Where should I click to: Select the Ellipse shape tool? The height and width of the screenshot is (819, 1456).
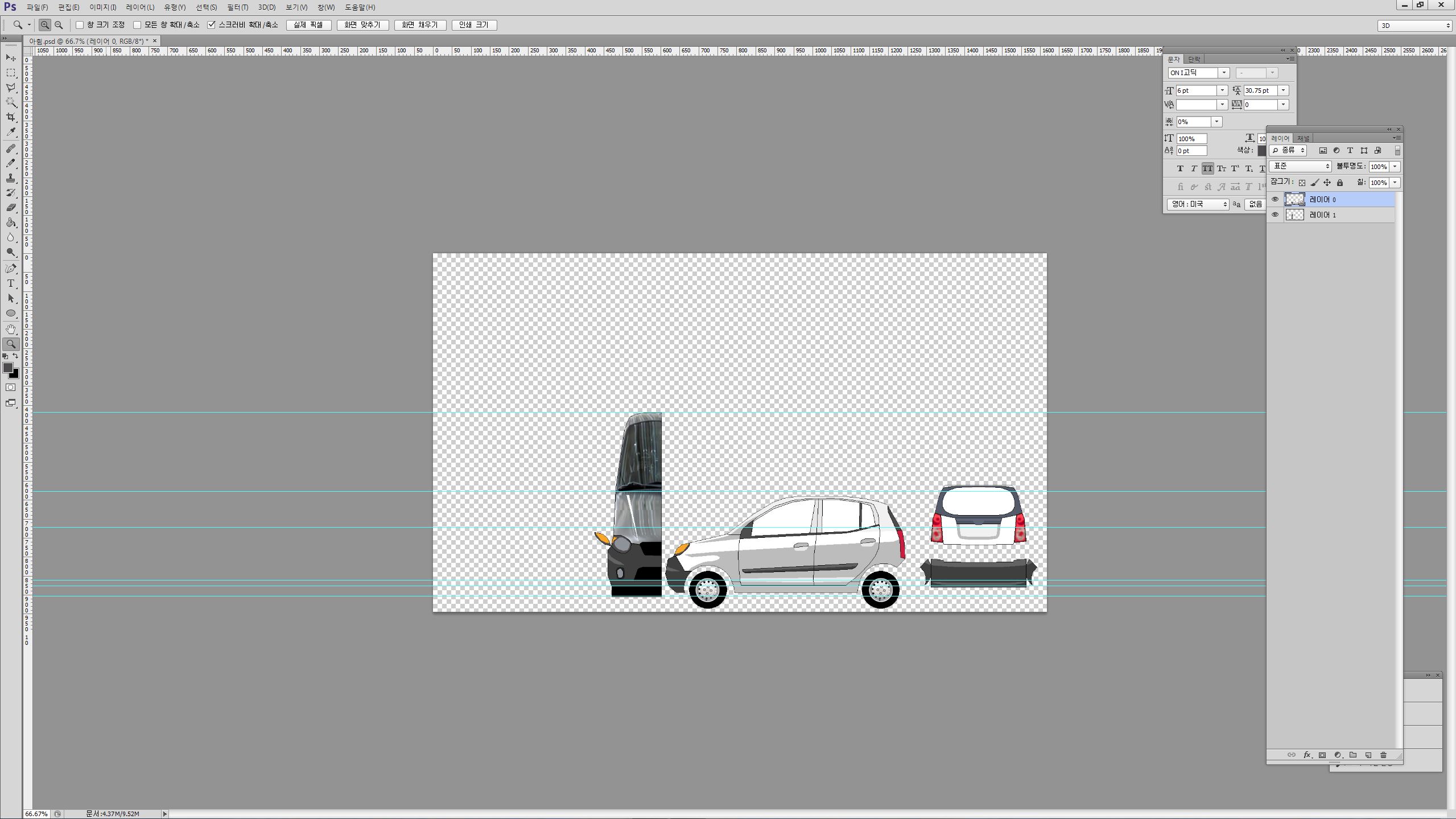pyautogui.click(x=11, y=313)
